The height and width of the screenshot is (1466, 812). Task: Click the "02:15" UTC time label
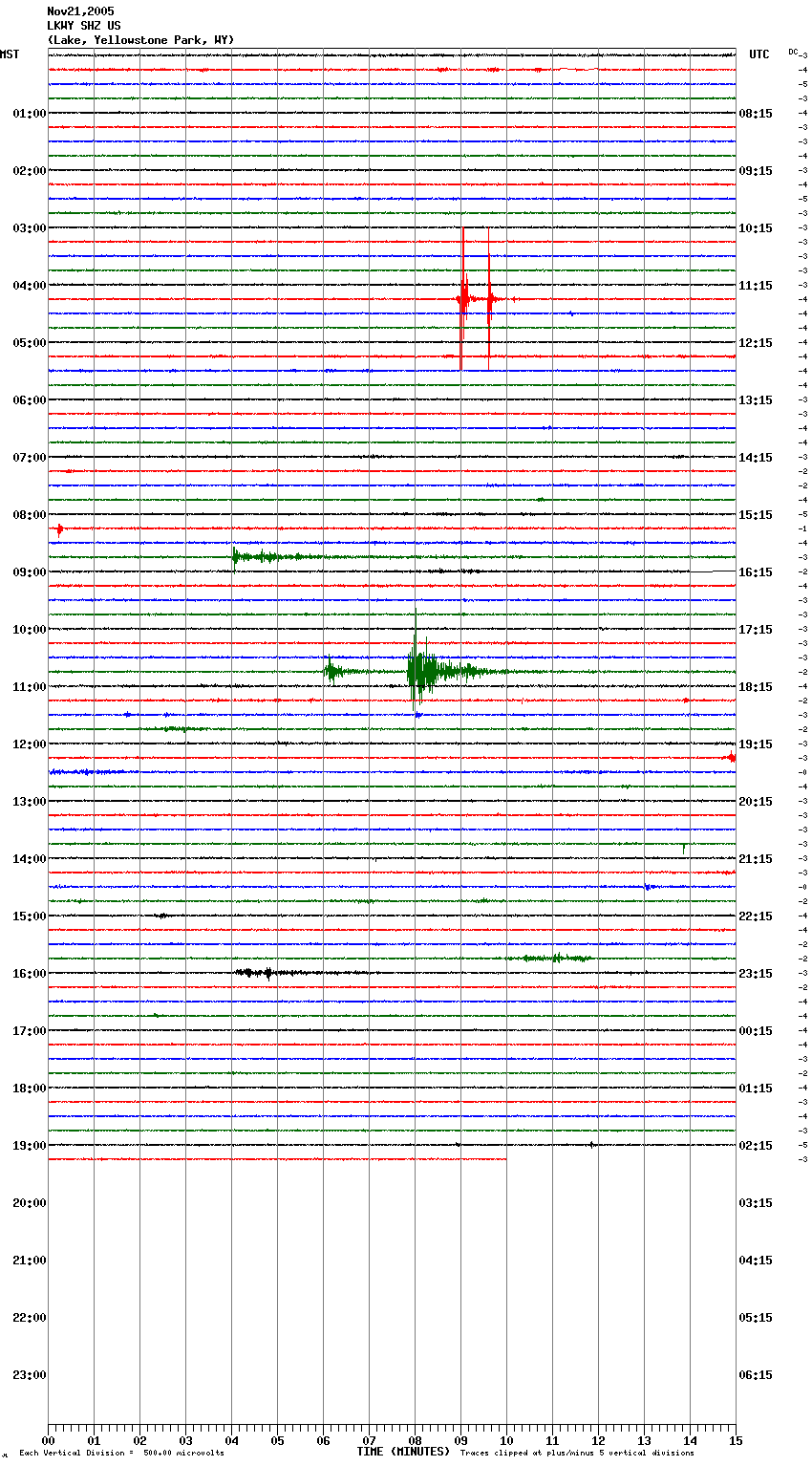coord(756,1146)
